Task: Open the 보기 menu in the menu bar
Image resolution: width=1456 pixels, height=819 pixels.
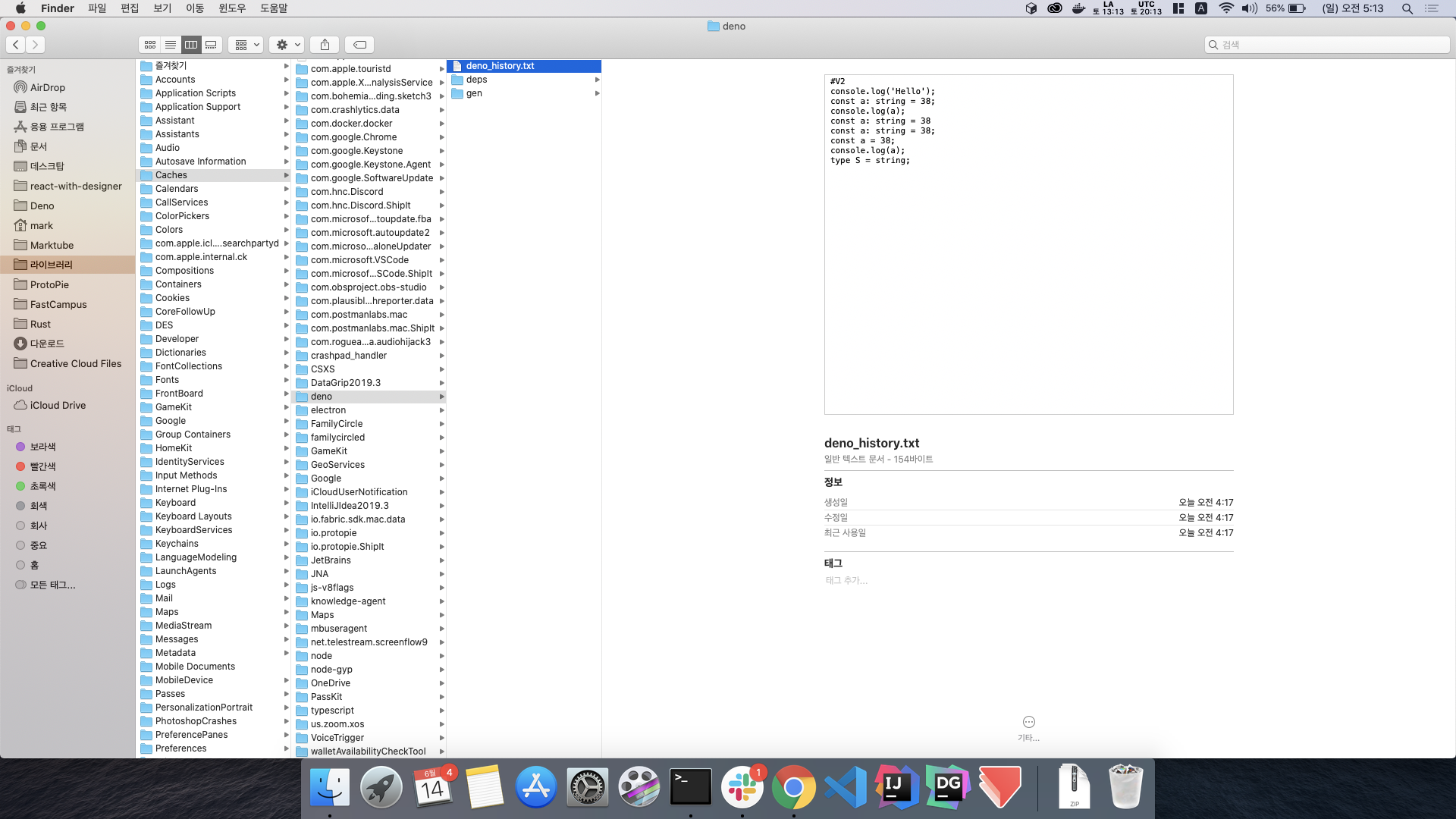Action: point(162,8)
